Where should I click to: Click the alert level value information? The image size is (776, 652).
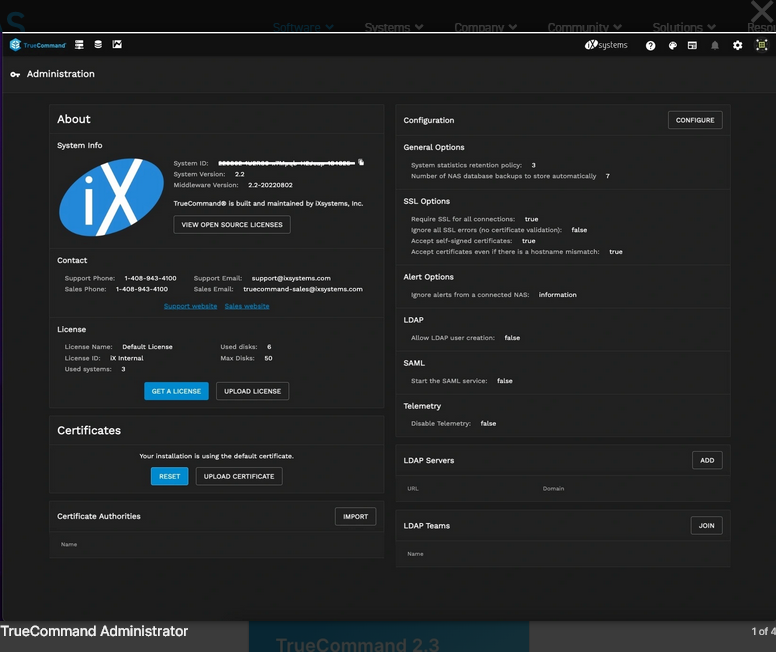coord(558,295)
